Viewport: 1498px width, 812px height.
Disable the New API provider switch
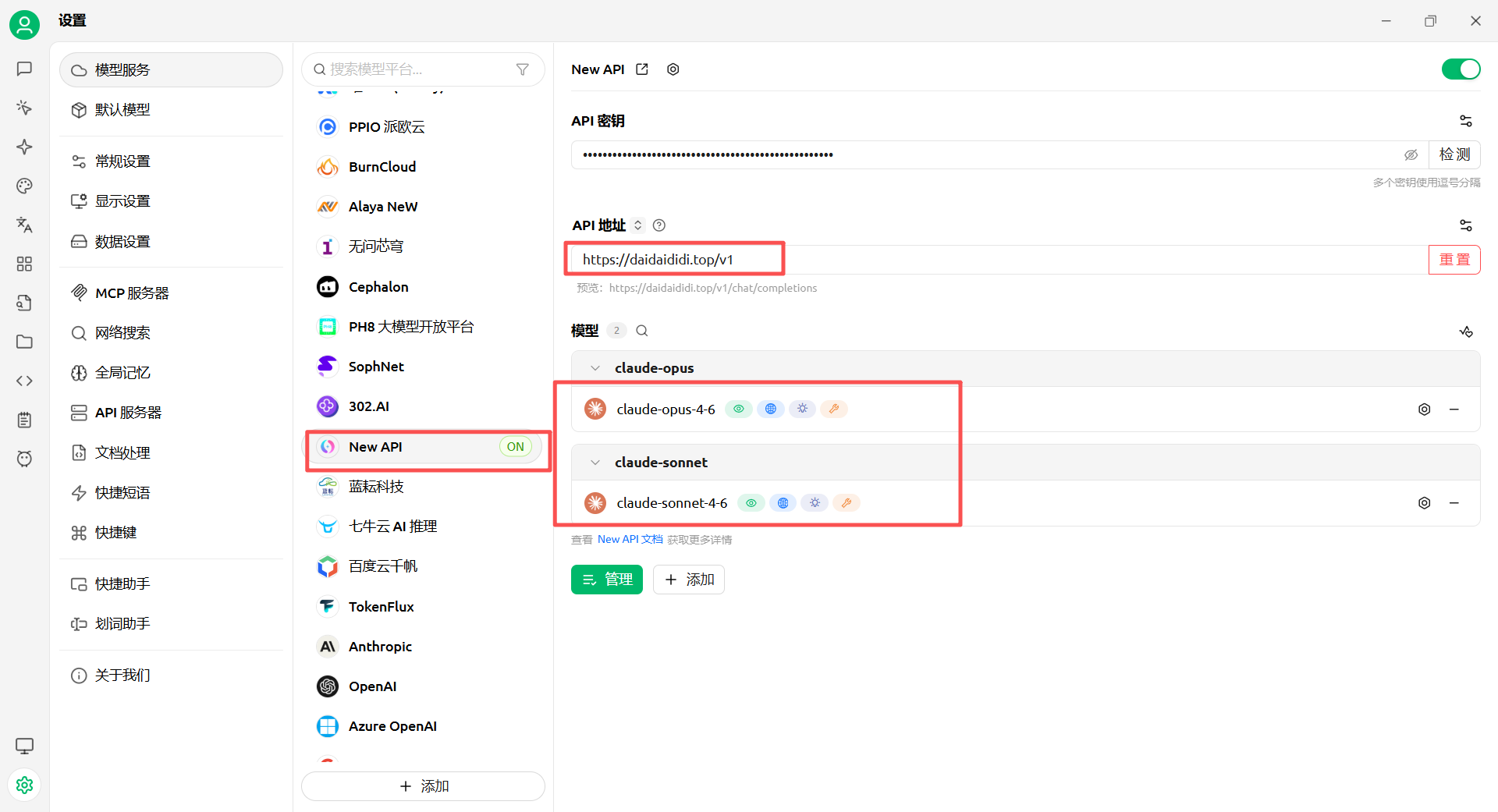(x=1461, y=69)
